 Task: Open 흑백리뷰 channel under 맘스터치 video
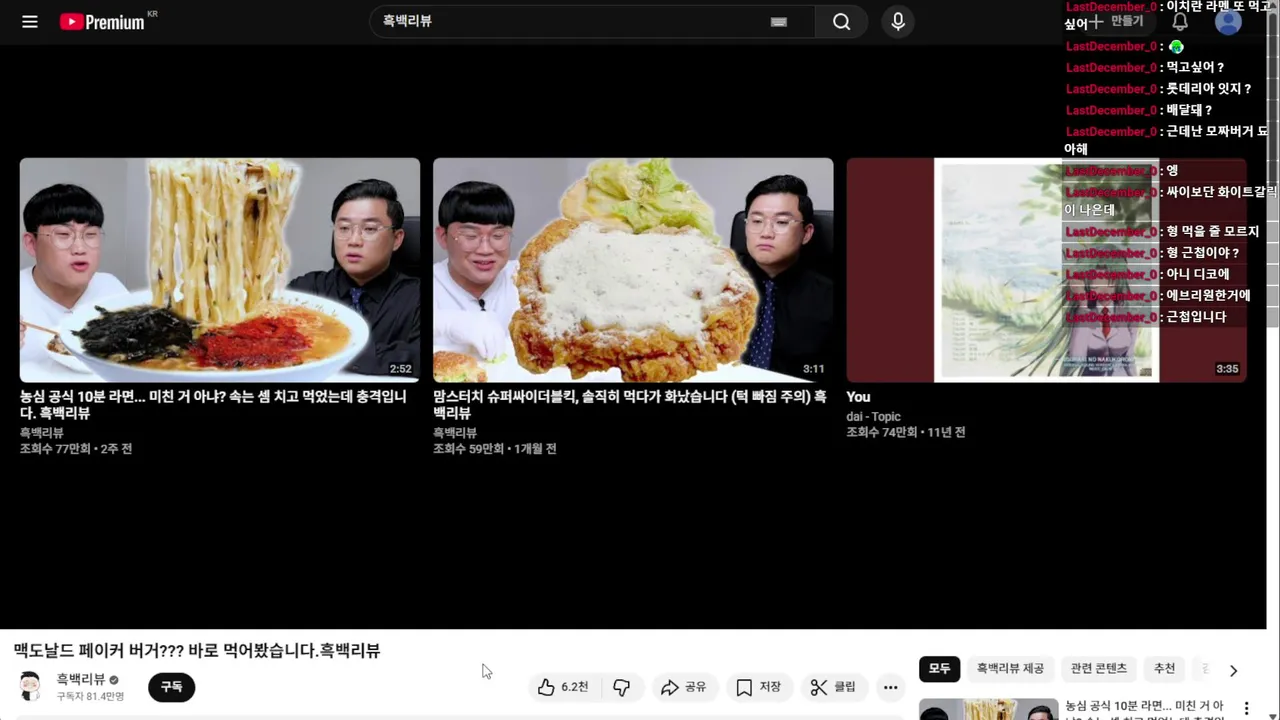[455, 432]
